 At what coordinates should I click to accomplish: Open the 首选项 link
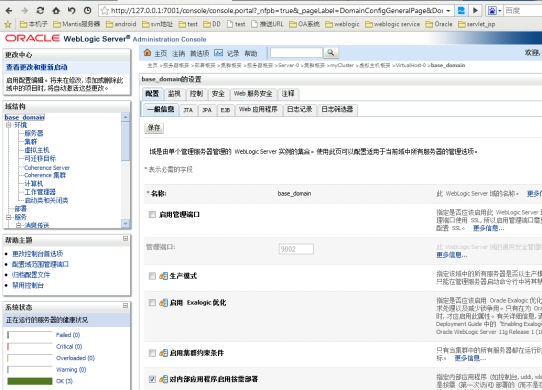(199, 54)
